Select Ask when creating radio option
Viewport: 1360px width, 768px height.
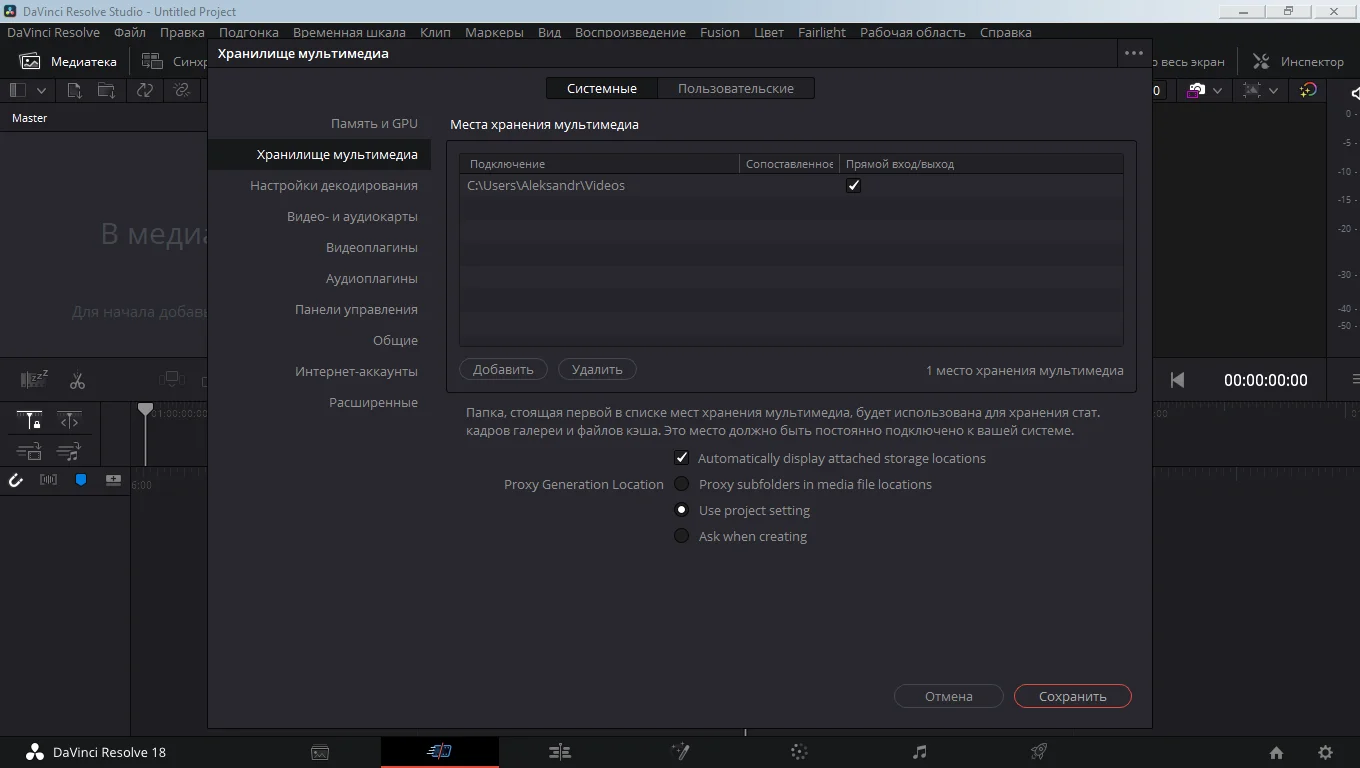point(681,536)
